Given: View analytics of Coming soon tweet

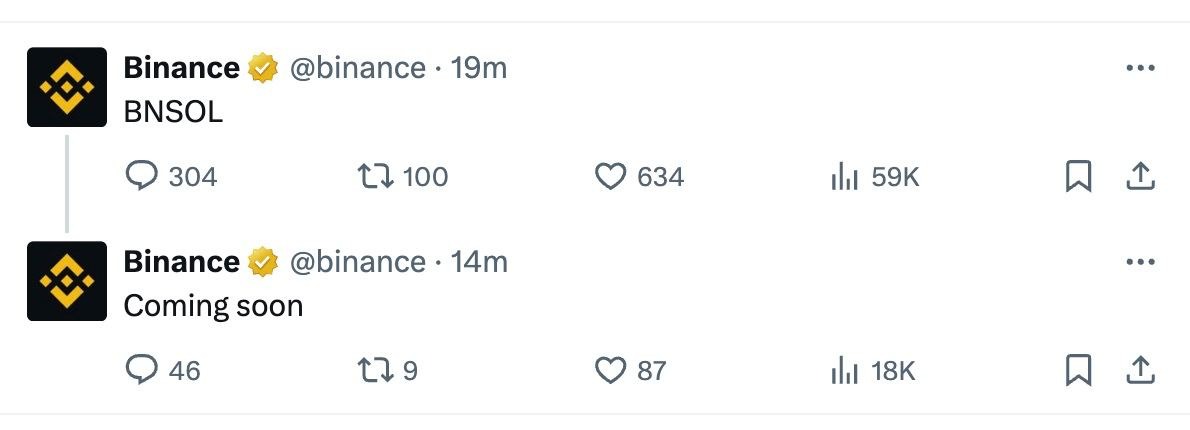Looking at the screenshot, I should click(x=845, y=371).
